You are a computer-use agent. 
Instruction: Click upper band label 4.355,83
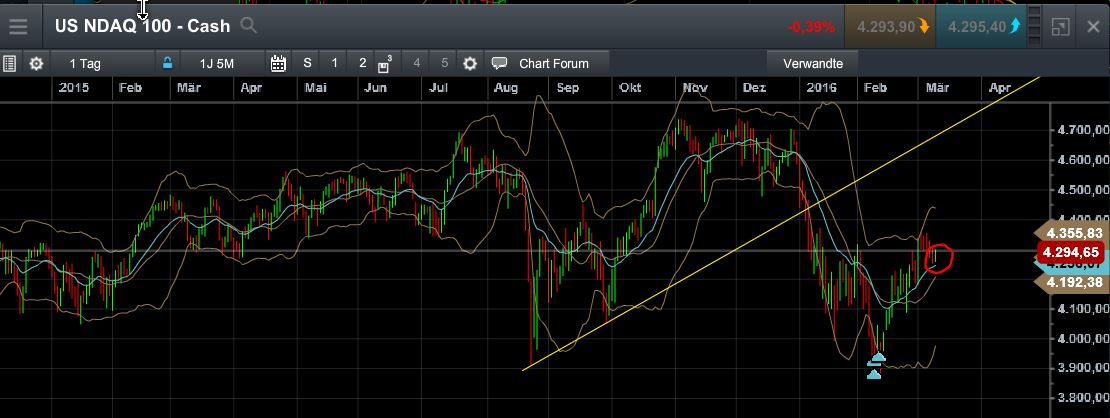1071,233
